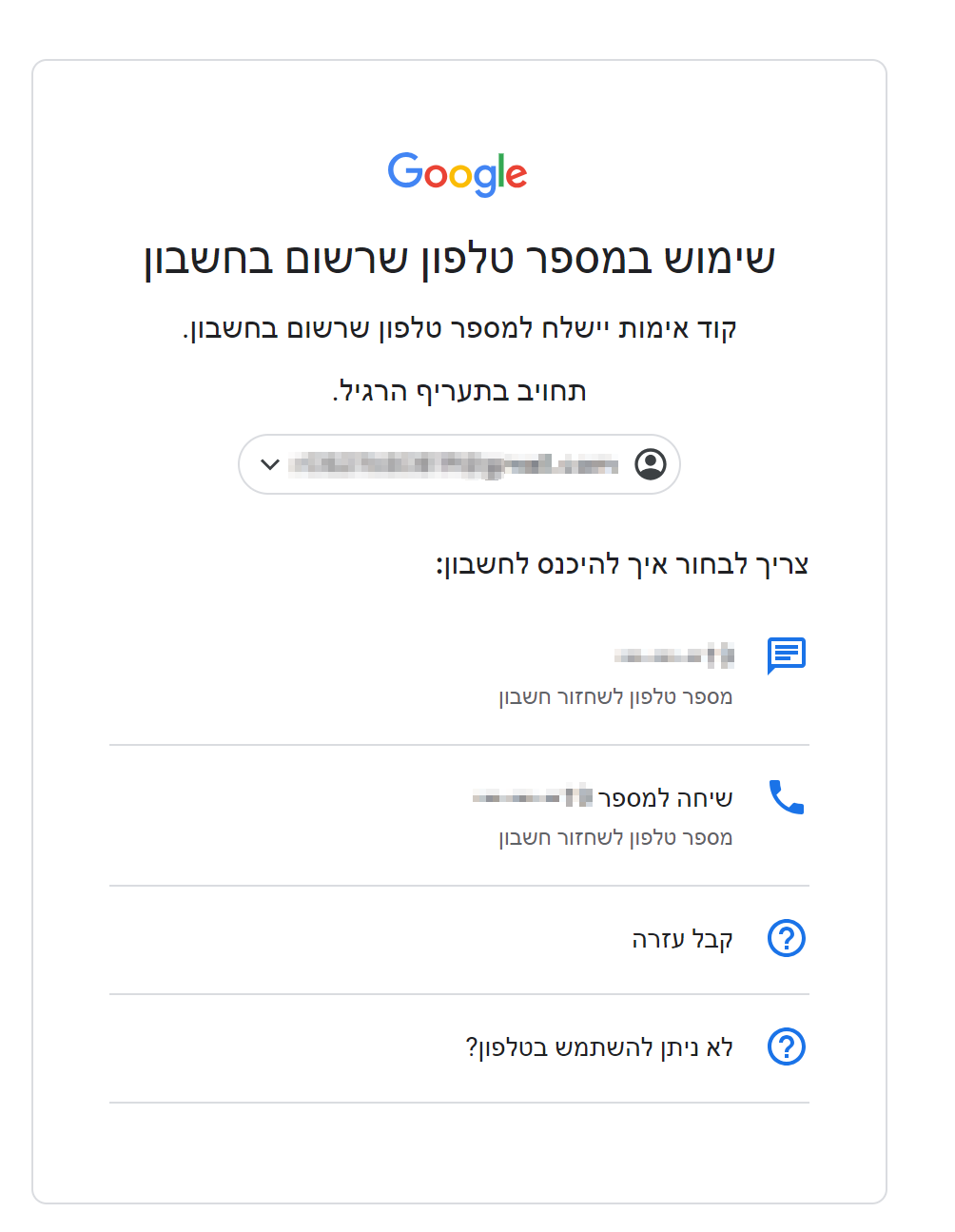Click the blurred digits in the call option
This screenshot has width=955, height=1232.
[x=533, y=797]
